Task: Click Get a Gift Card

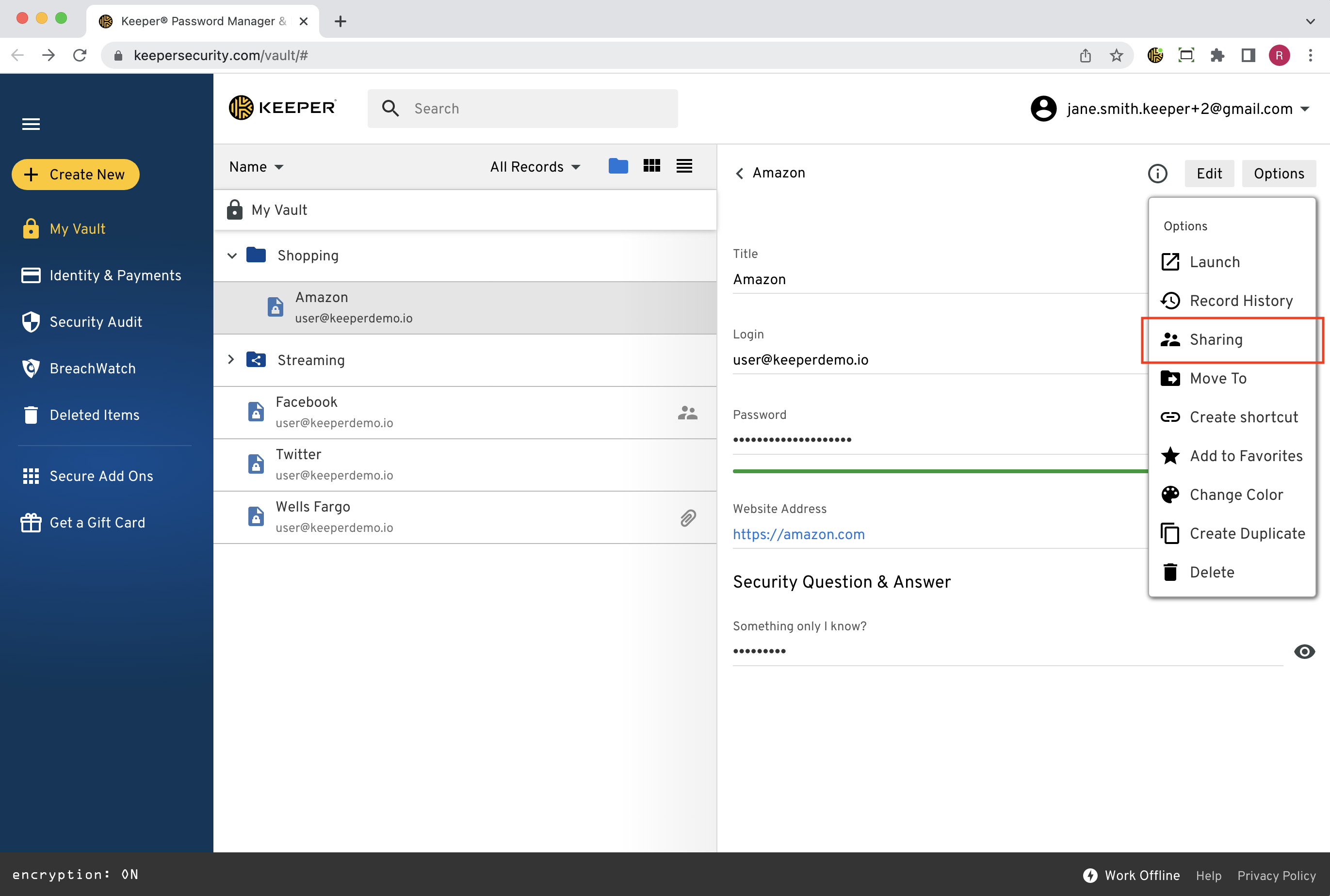Action: pyautogui.click(x=83, y=522)
